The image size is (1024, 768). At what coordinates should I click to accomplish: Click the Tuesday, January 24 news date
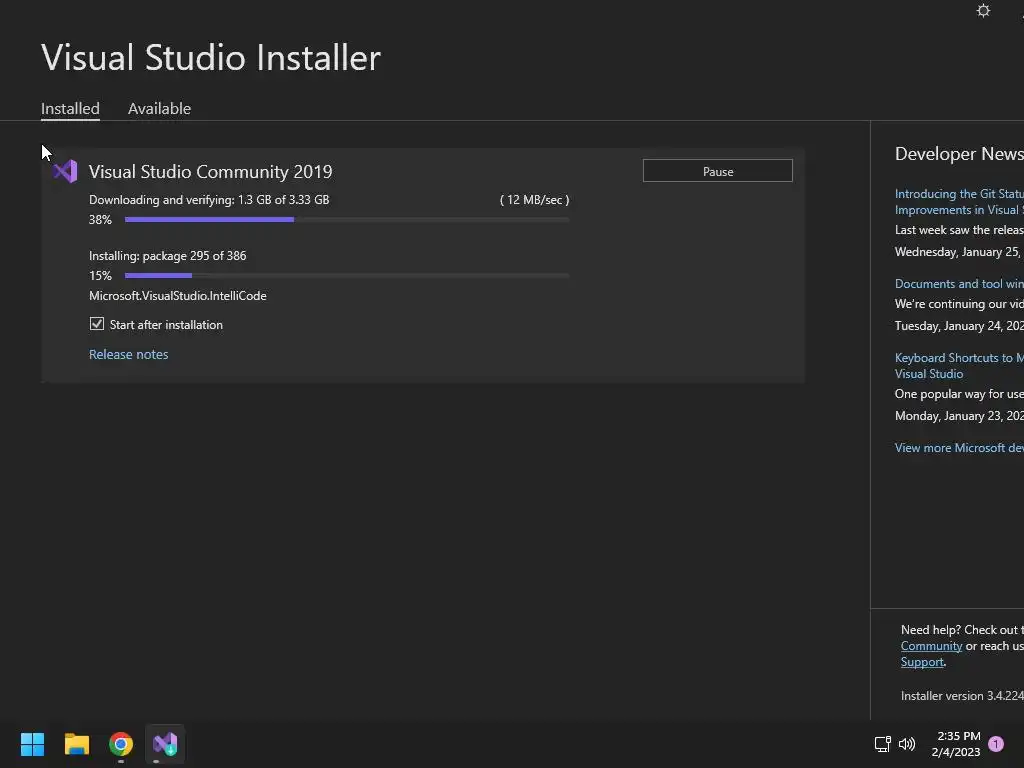(959, 325)
